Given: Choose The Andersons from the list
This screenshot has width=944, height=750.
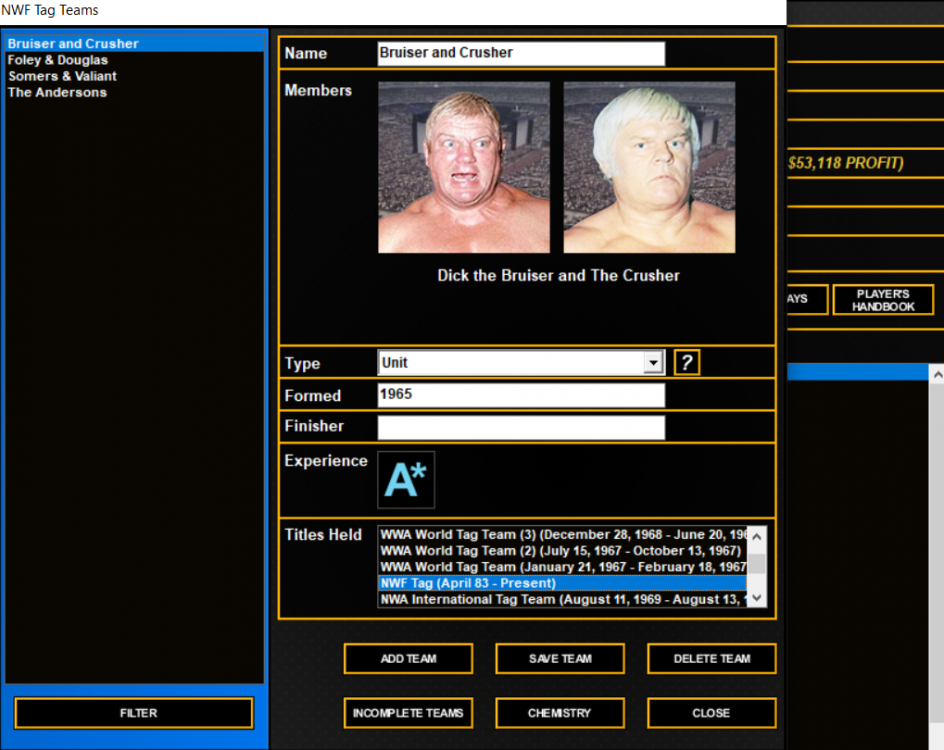Looking at the screenshot, I should (57, 92).
